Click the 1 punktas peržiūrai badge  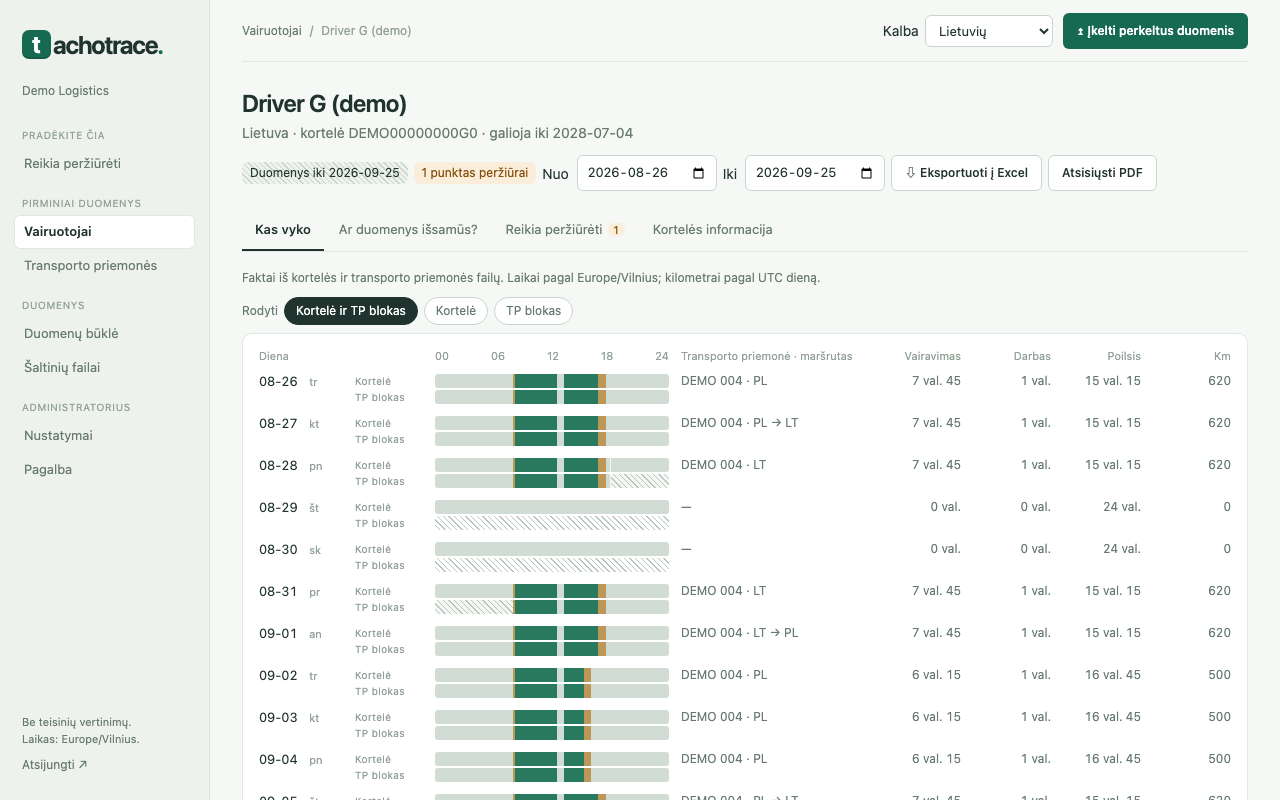click(x=475, y=173)
